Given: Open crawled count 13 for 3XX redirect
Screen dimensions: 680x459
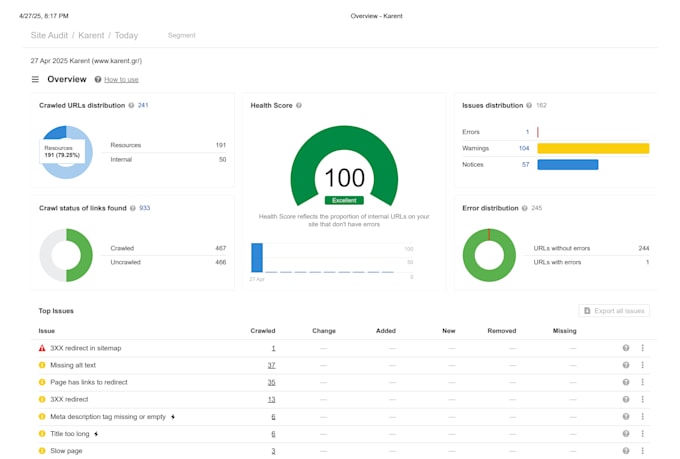Looking at the screenshot, I should point(271,400).
